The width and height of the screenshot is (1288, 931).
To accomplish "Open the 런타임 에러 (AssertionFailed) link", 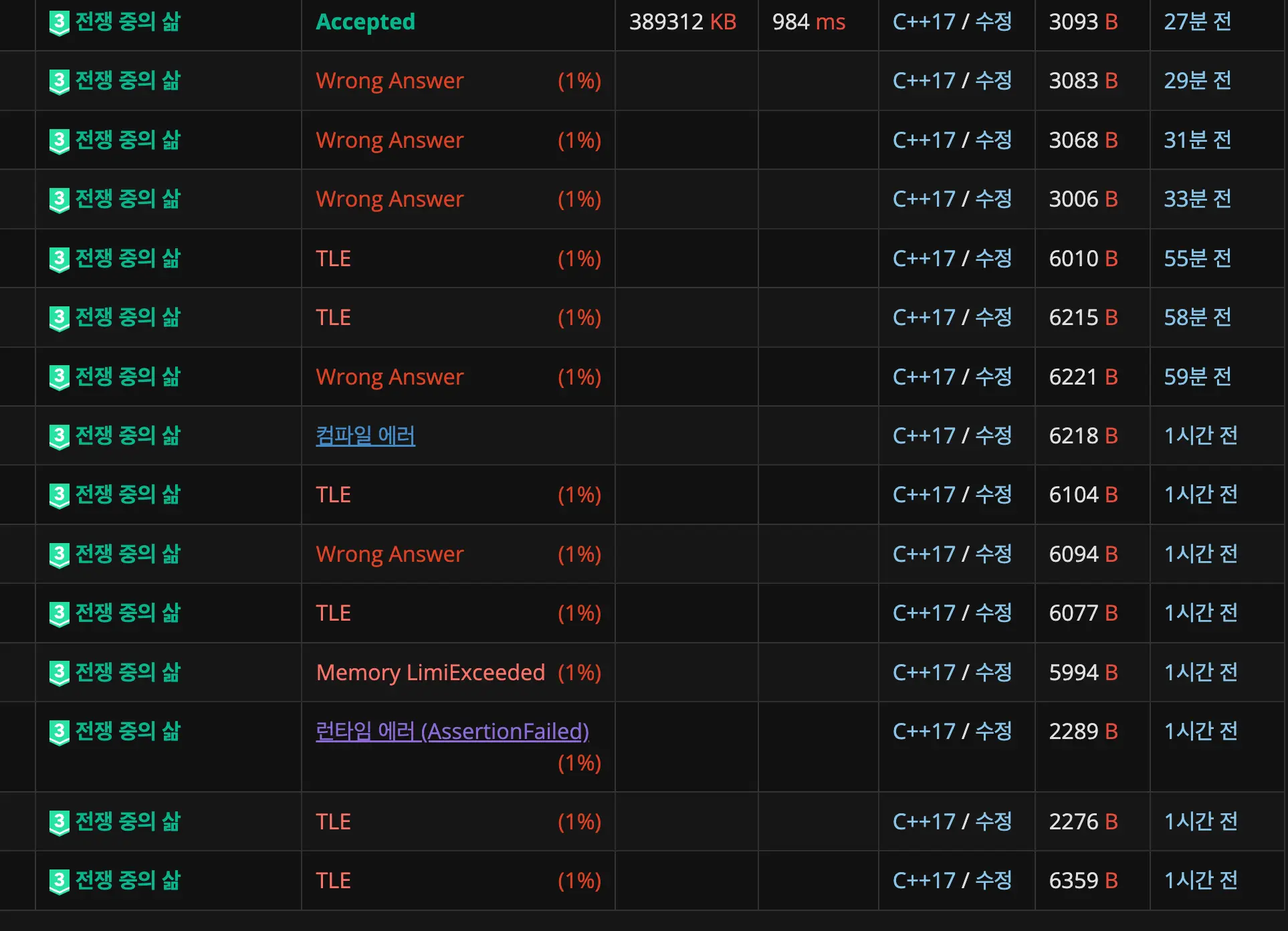I will click(452, 732).
